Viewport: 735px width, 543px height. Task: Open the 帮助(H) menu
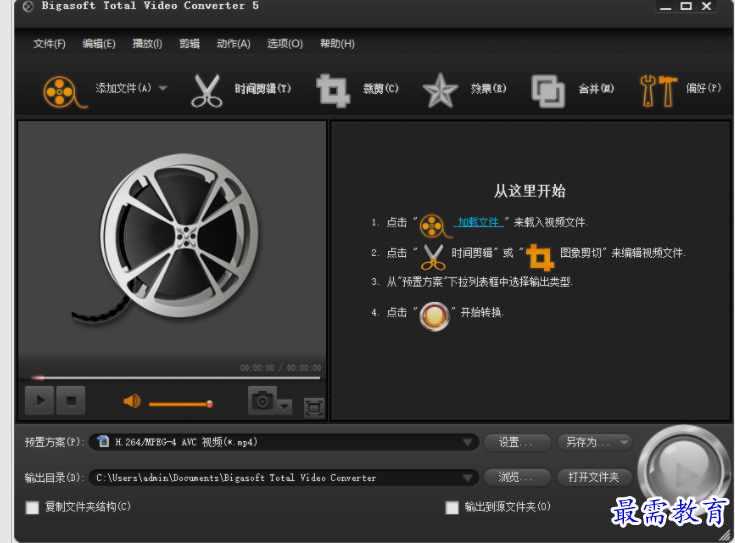click(x=337, y=44)
